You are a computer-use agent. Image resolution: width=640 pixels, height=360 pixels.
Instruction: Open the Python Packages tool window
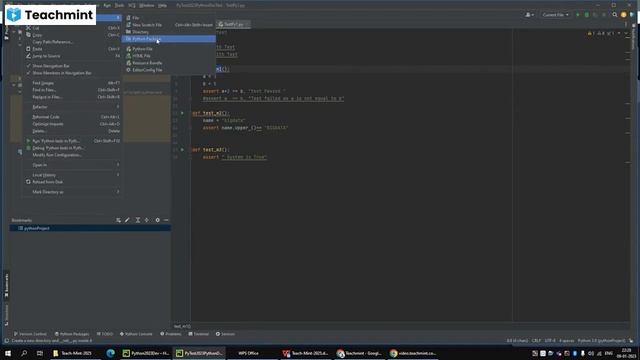(x=72, y=334)
